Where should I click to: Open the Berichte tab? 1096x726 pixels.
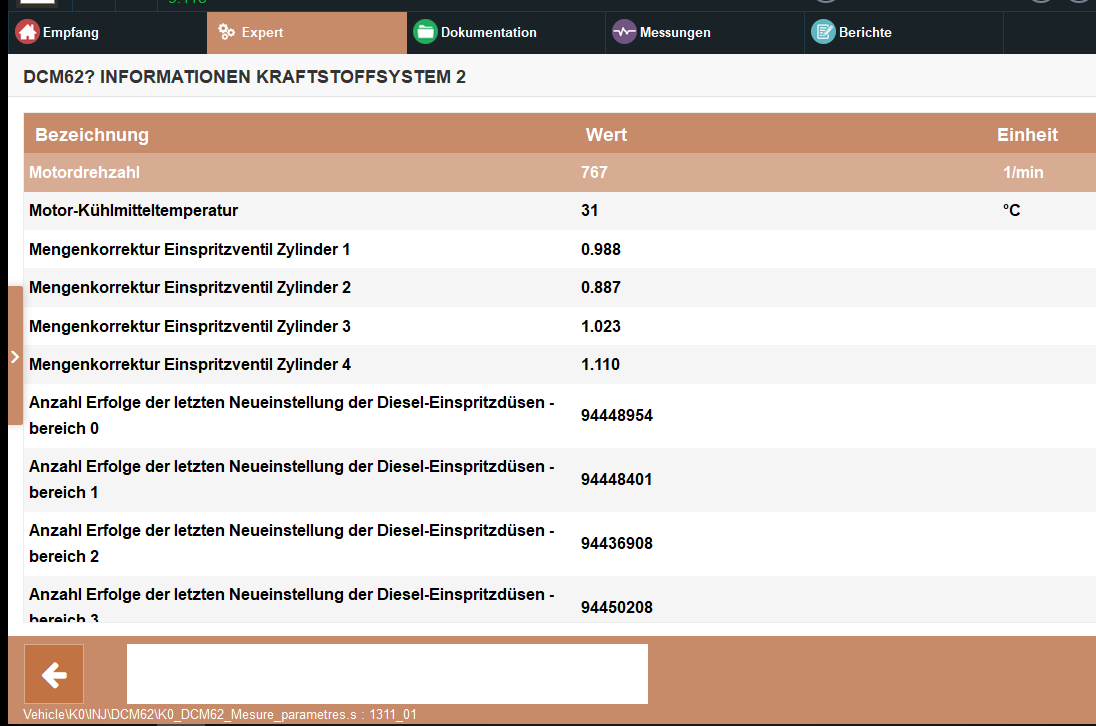(x=904, y=32)
